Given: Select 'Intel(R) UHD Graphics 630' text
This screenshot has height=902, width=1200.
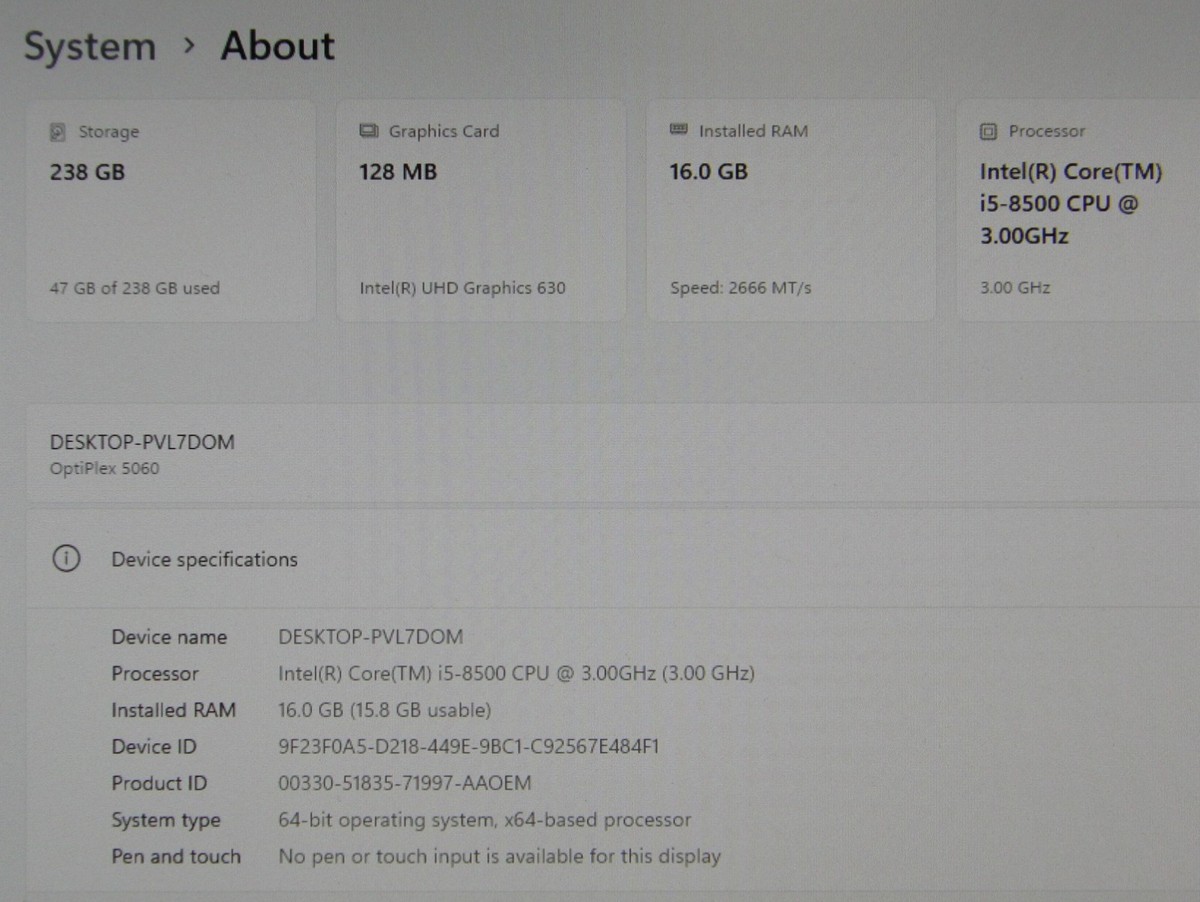Looking at the screenshot, I should click(462, 288).
